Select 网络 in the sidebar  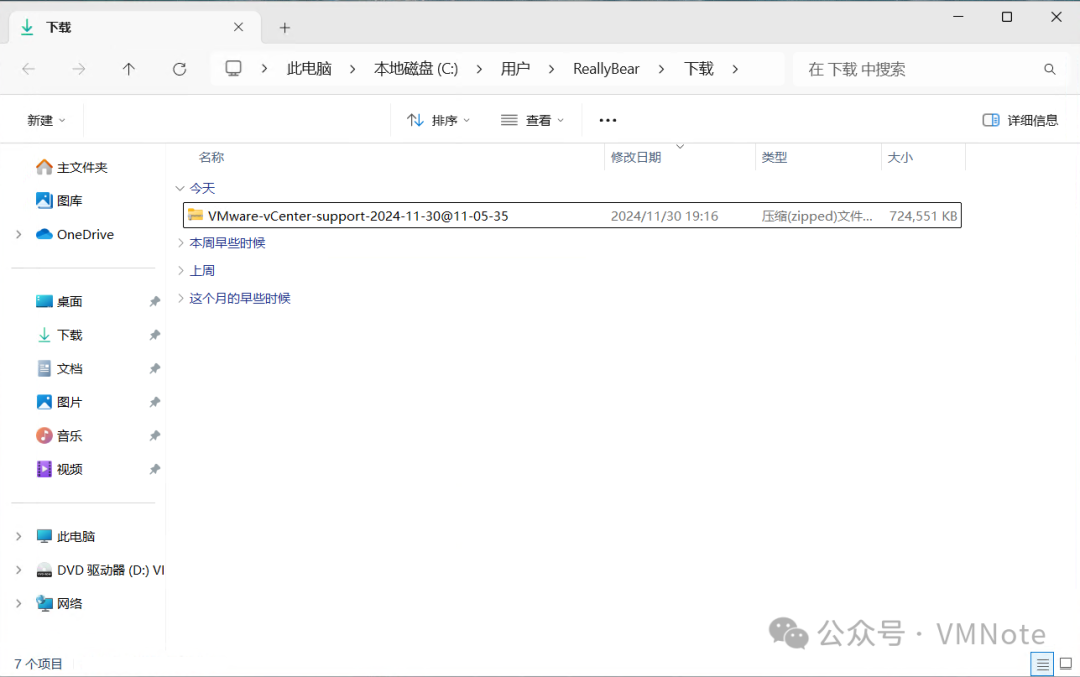pyautogui.click(x=59, y=603)
